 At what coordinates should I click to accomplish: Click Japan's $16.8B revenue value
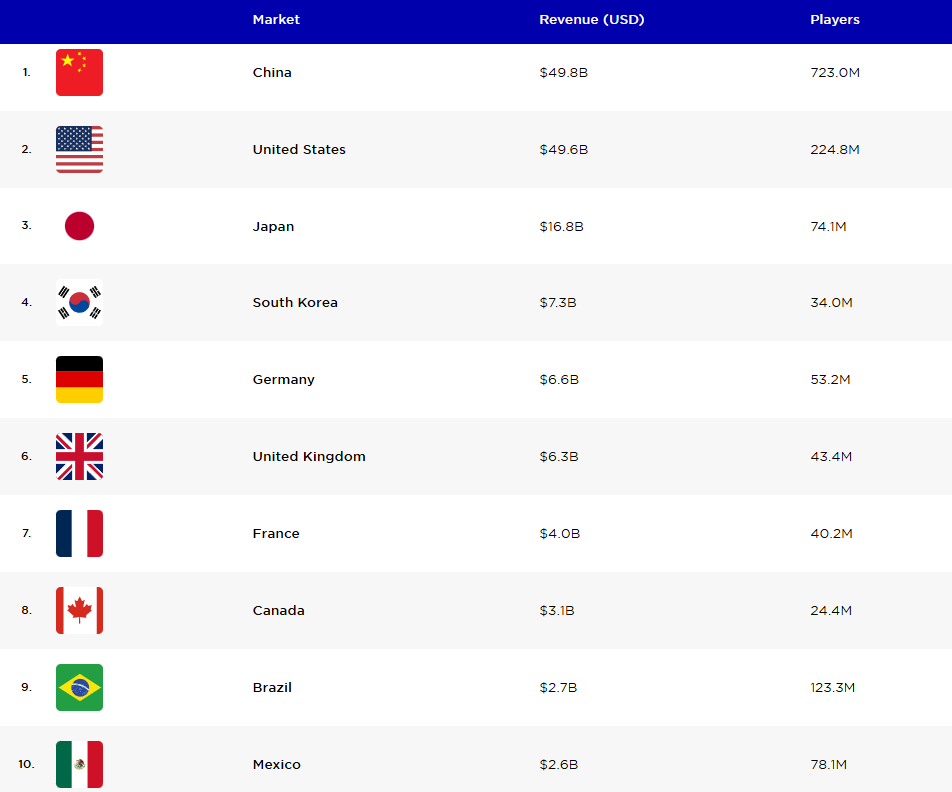(562, 227)
